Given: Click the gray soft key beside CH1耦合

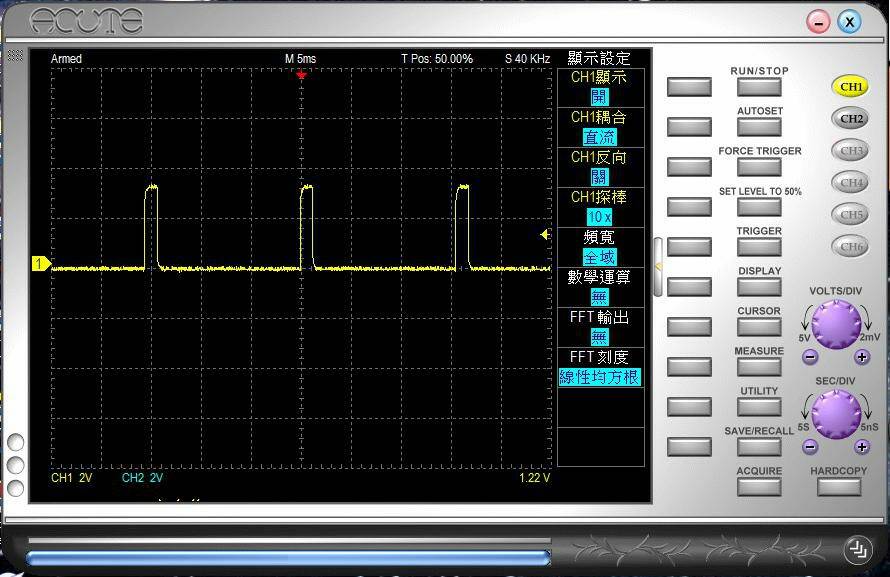Looking at the screenshot, I should 689,127.
